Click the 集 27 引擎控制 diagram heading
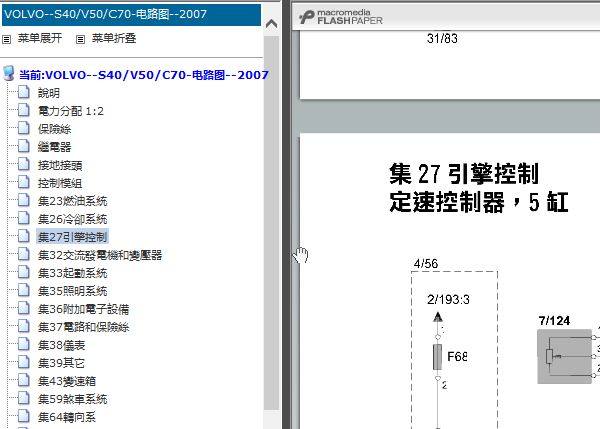Viewport: 600px width, 429px height. click(464, 174)
